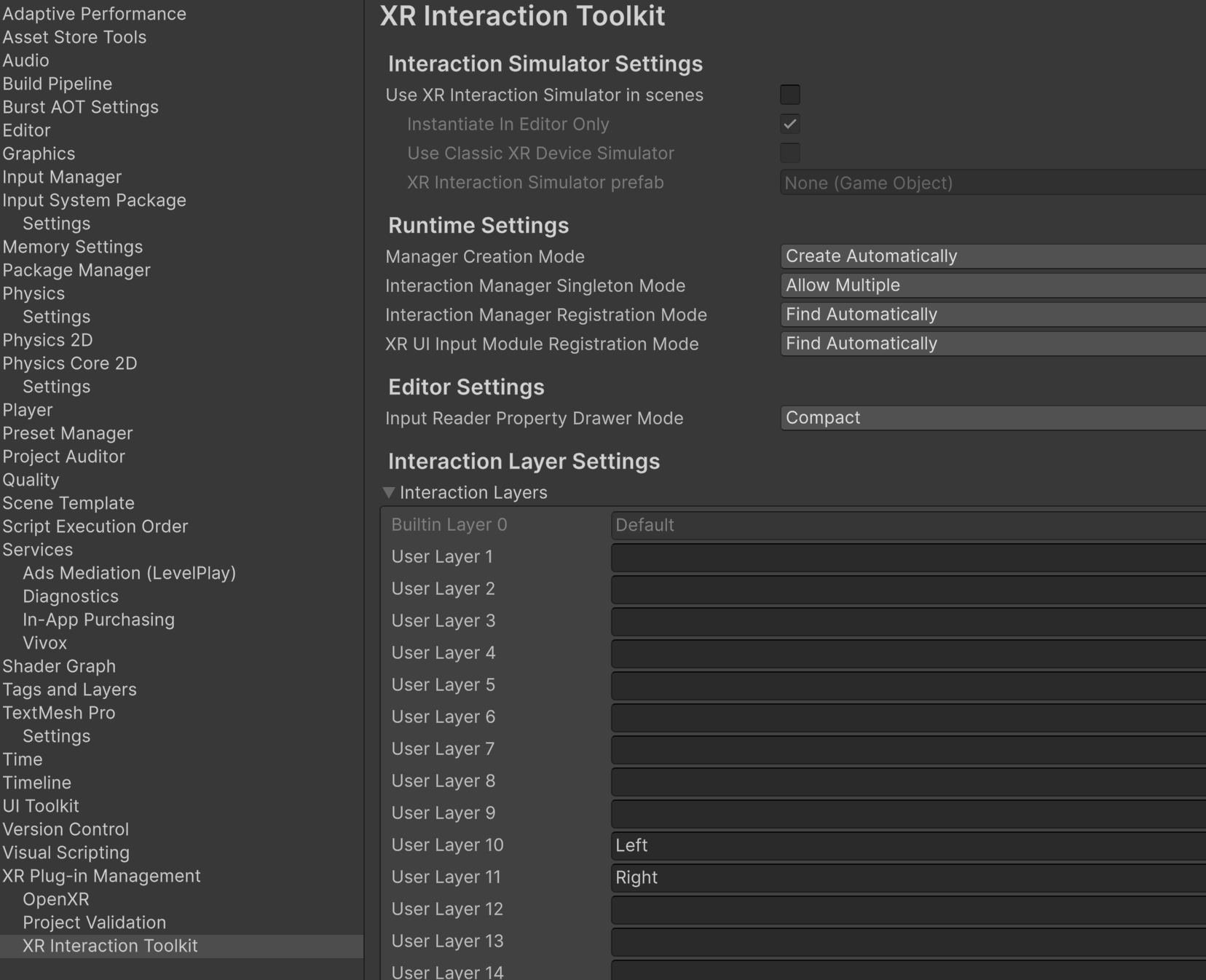
Task: Open the Shader Graph settings
Action: coord(59,666)
